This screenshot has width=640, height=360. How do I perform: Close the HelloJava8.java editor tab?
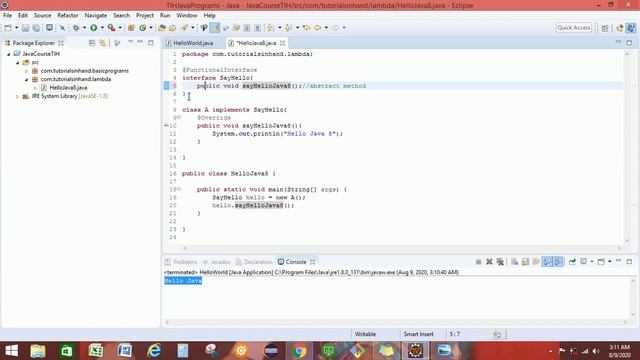tap(282, 43)
